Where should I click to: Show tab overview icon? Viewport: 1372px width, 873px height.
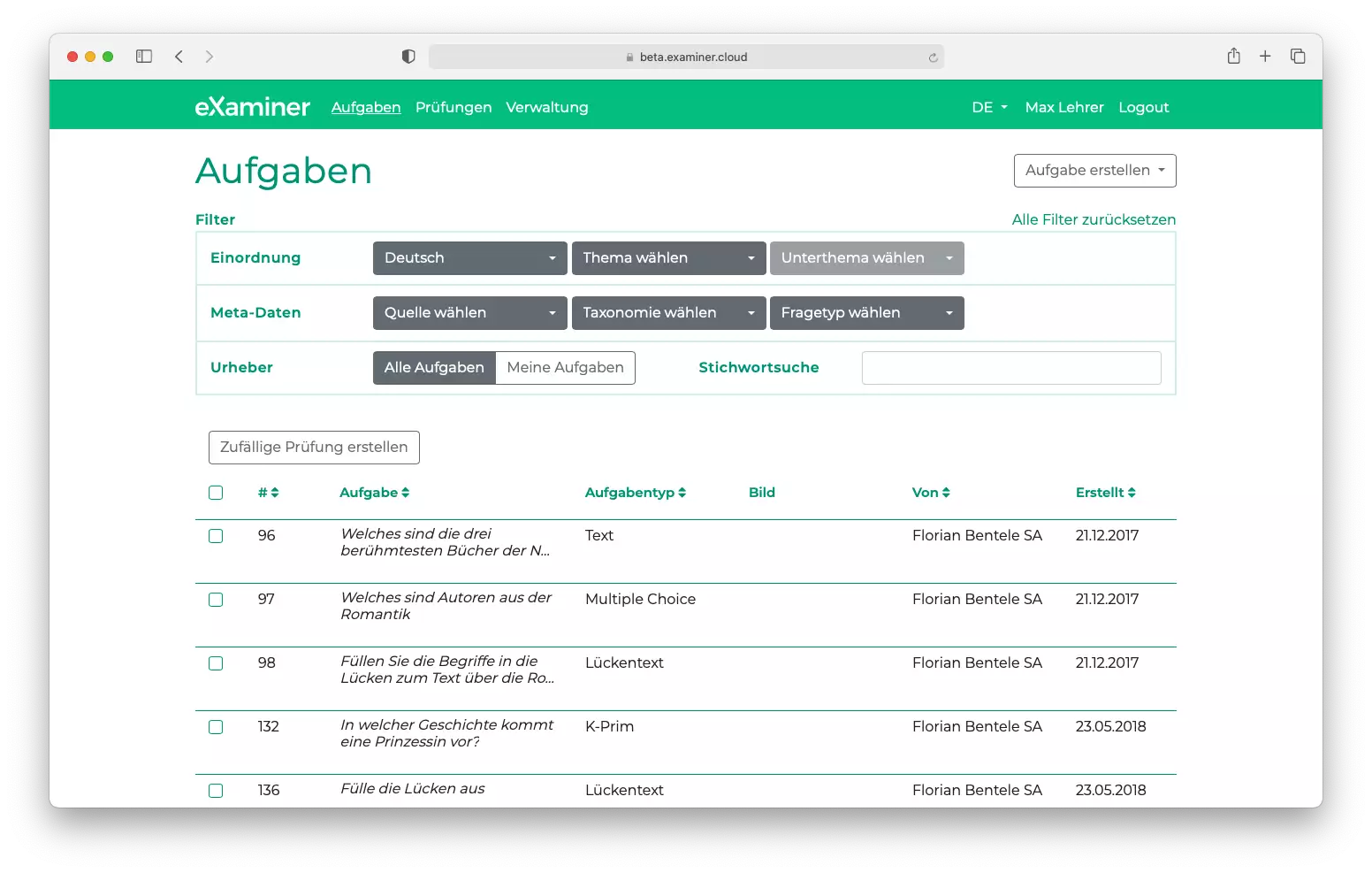pos(1298,57)
